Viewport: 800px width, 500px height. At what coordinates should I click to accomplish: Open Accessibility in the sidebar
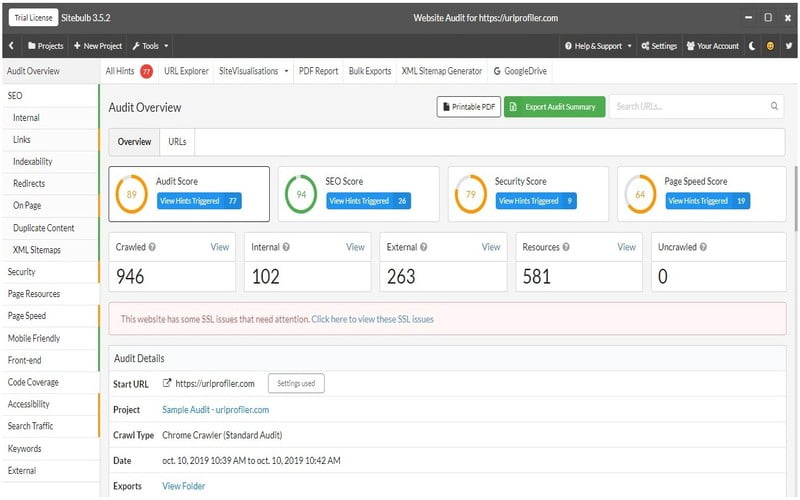tap(50, 404)
